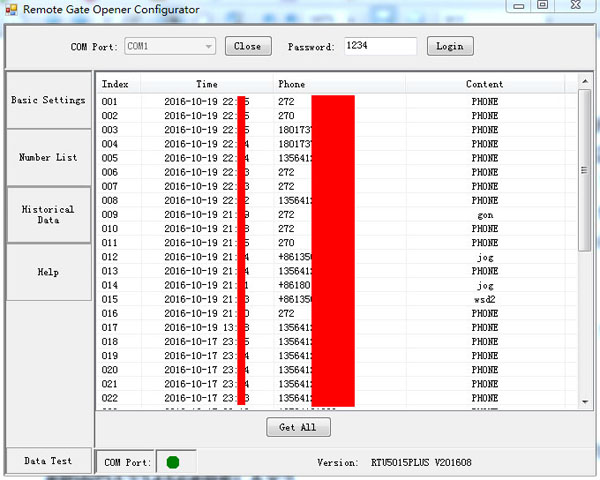This screenshot has height=480, width=600.
Task: Open the COM Port dropdown showing COM1
Action: pyautogui.click(x=170, y=46)
